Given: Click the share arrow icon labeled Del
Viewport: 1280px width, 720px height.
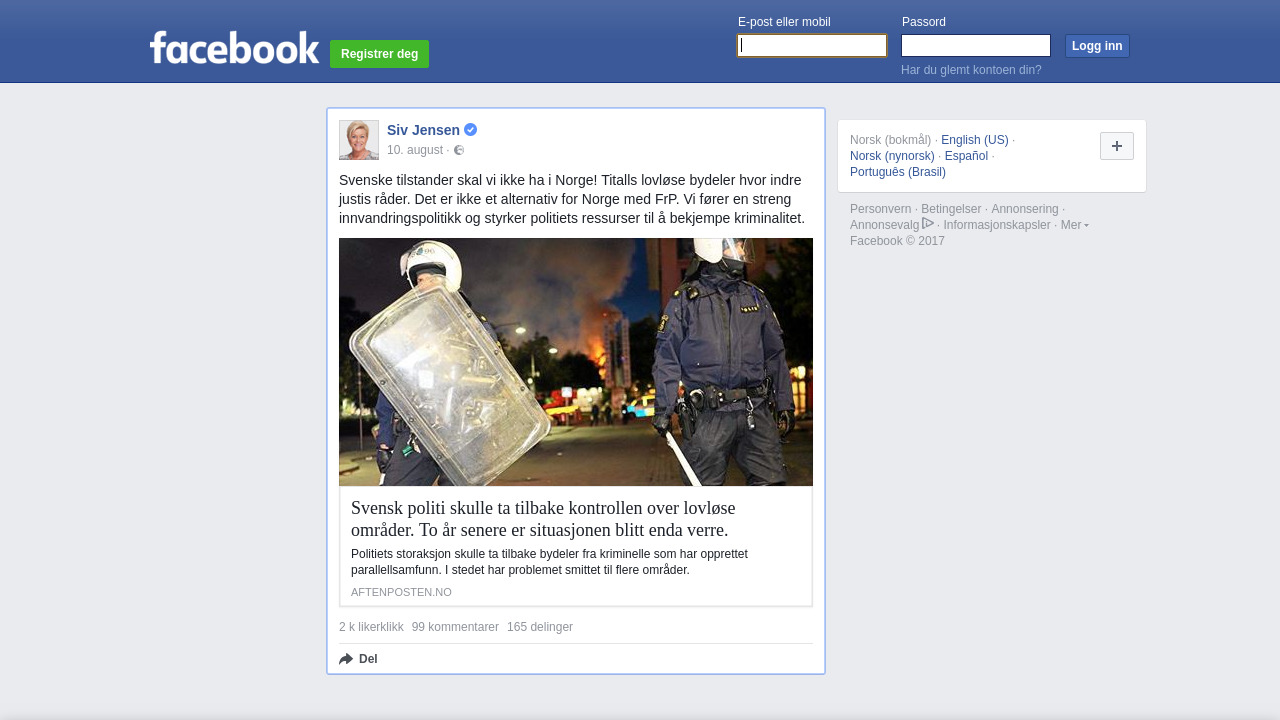Looking at the screenshot, I should click(x=346, y=659).
